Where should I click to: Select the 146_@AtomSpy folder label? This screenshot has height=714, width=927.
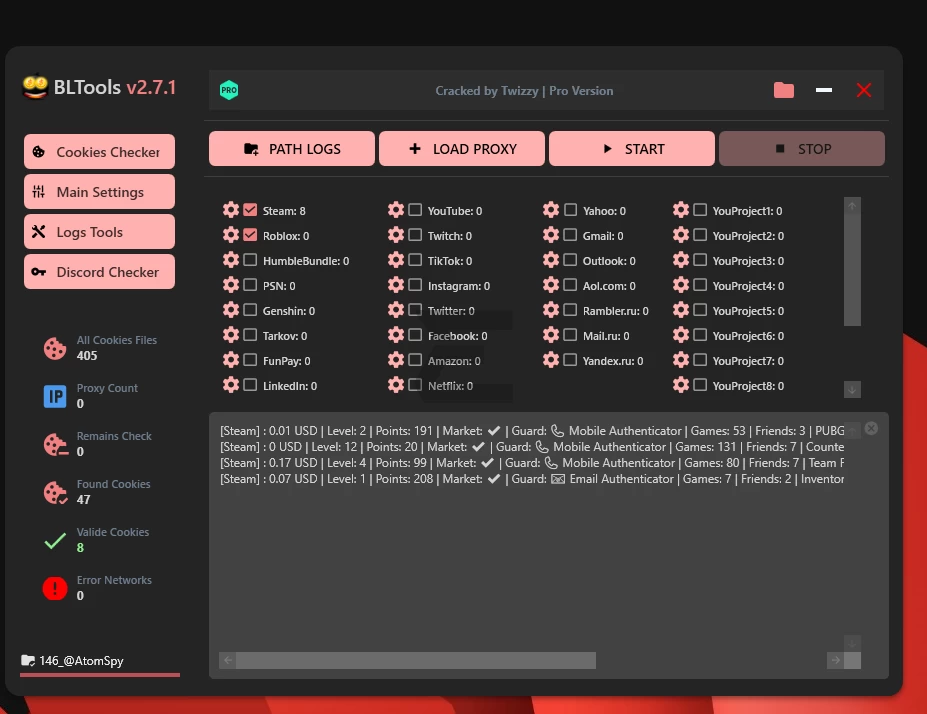[x=81, y=661]
